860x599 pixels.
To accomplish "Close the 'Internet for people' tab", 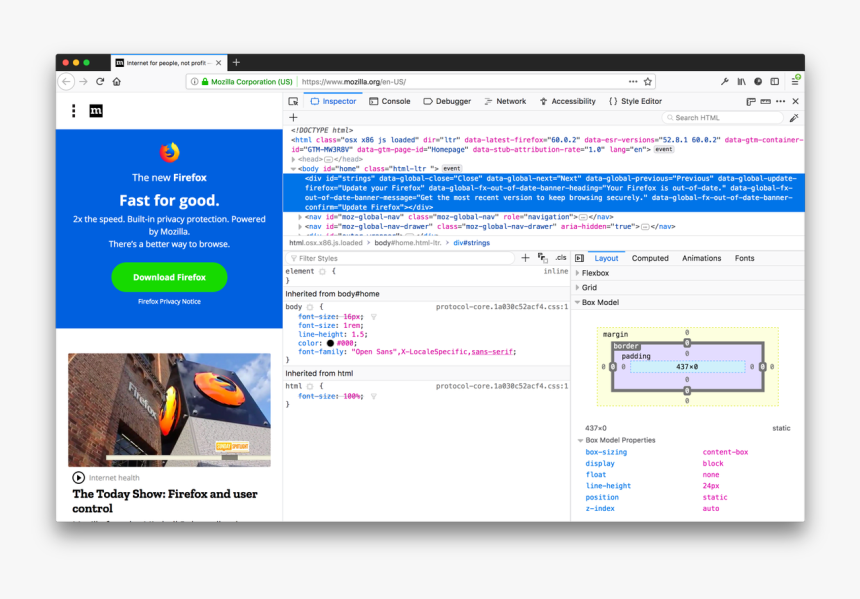I will [x=218, y=63].
